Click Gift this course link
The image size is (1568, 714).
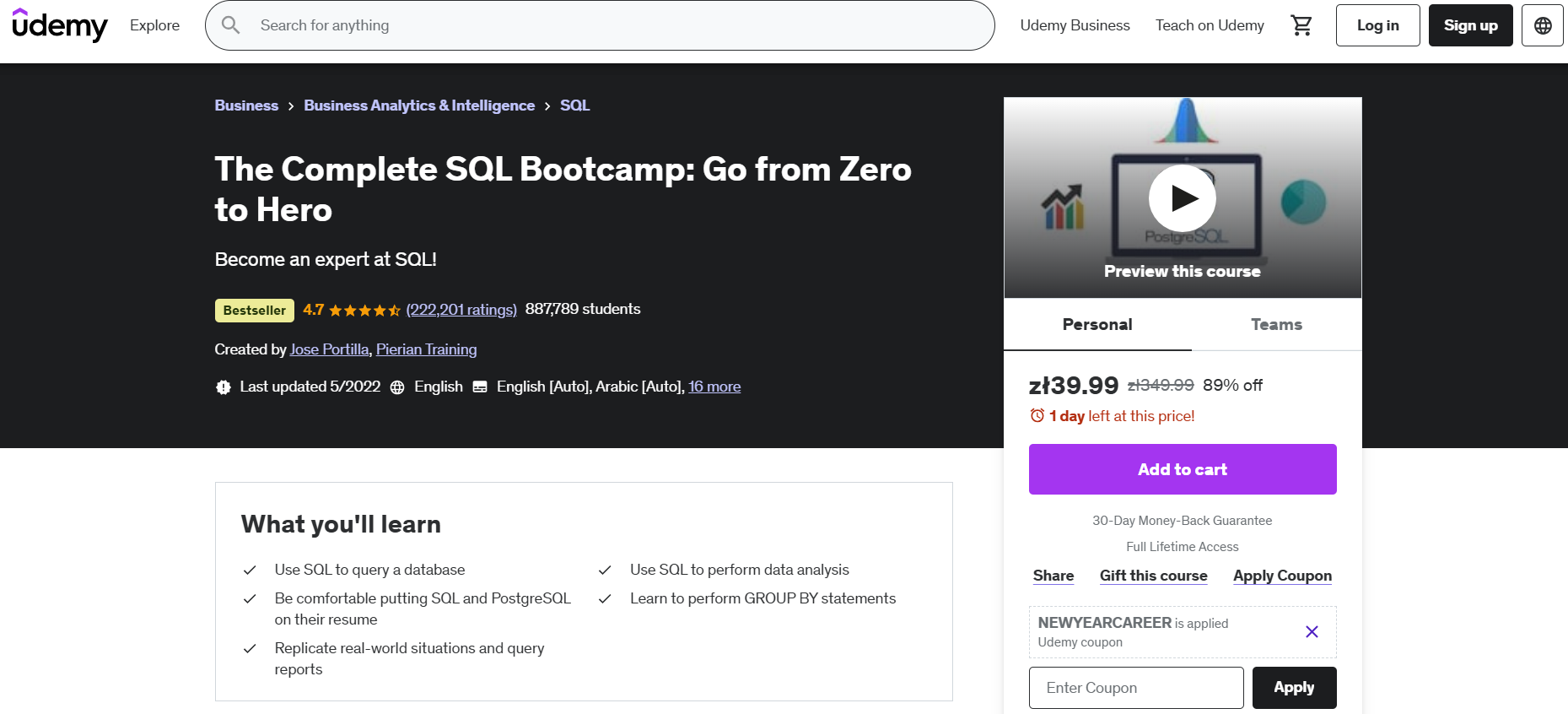pos(1153,576)
